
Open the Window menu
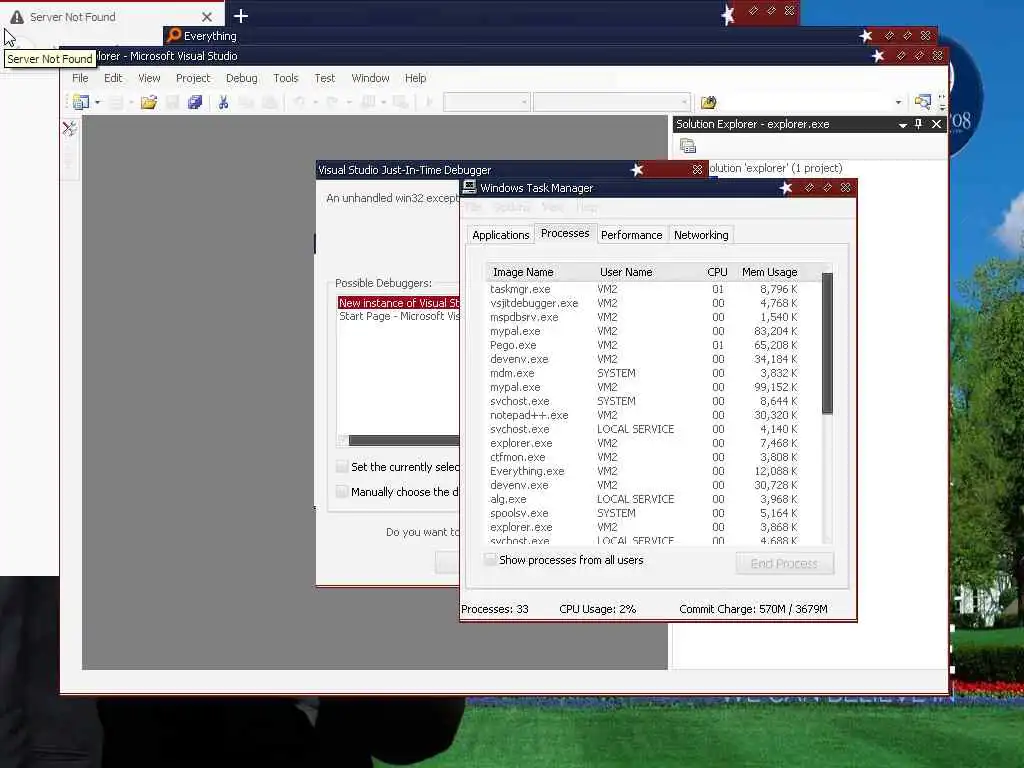370,78
